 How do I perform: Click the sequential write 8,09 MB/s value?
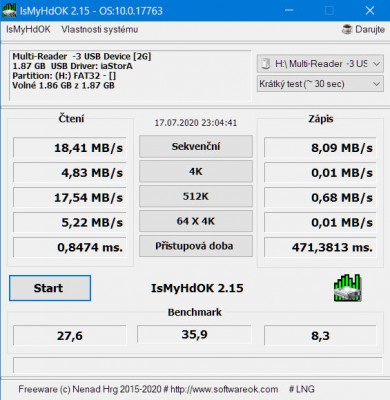[320, 147]
